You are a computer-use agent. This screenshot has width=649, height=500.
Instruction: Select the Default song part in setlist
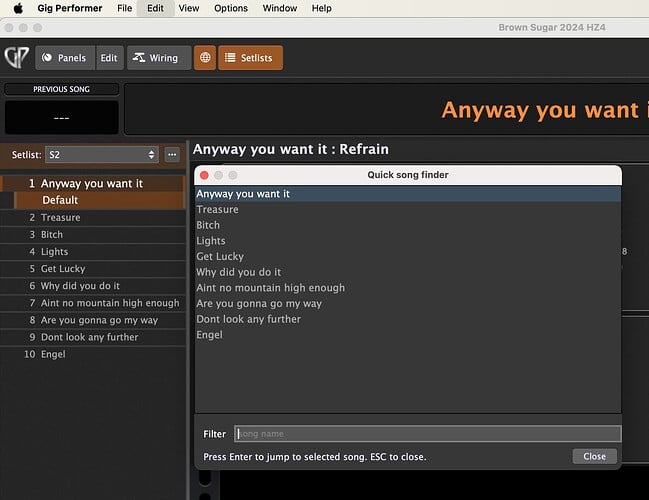tap(60, 200)
